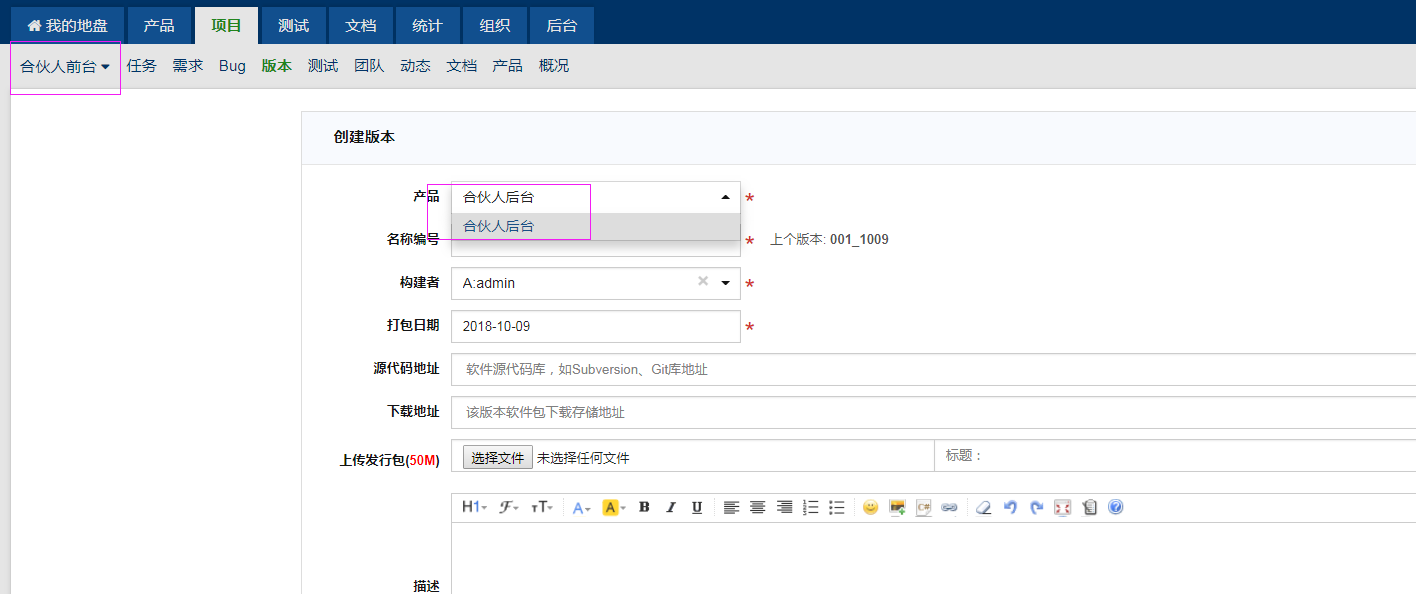Open the 组织 tab
1416x594 pixels.
494,25
